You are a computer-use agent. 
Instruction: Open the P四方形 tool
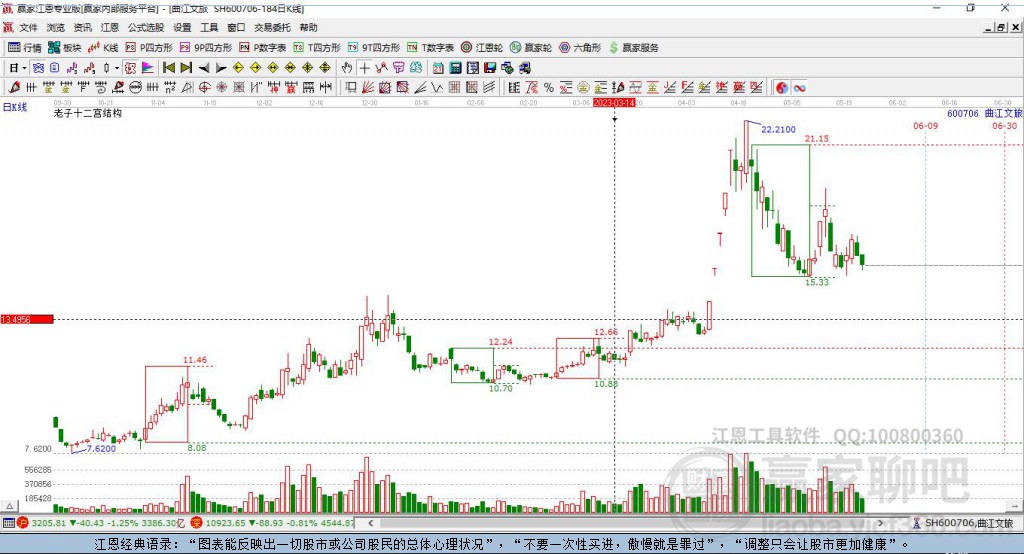point(149,48)
